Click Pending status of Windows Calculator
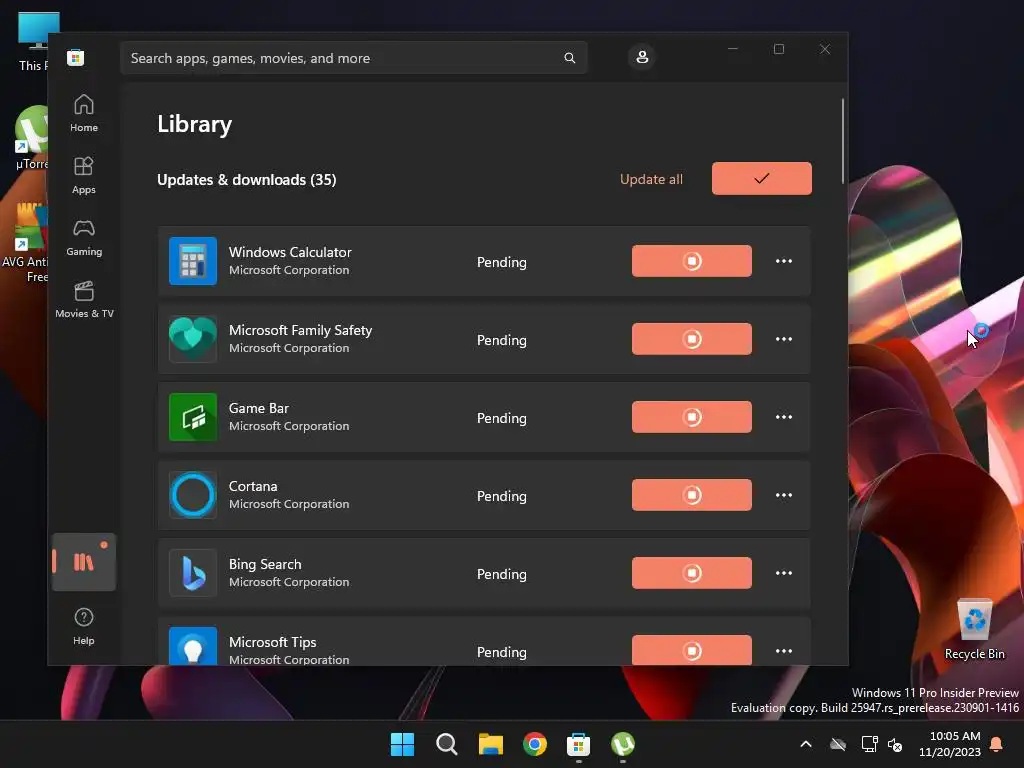Screen dimensions: 1024x768 [502, 262]
